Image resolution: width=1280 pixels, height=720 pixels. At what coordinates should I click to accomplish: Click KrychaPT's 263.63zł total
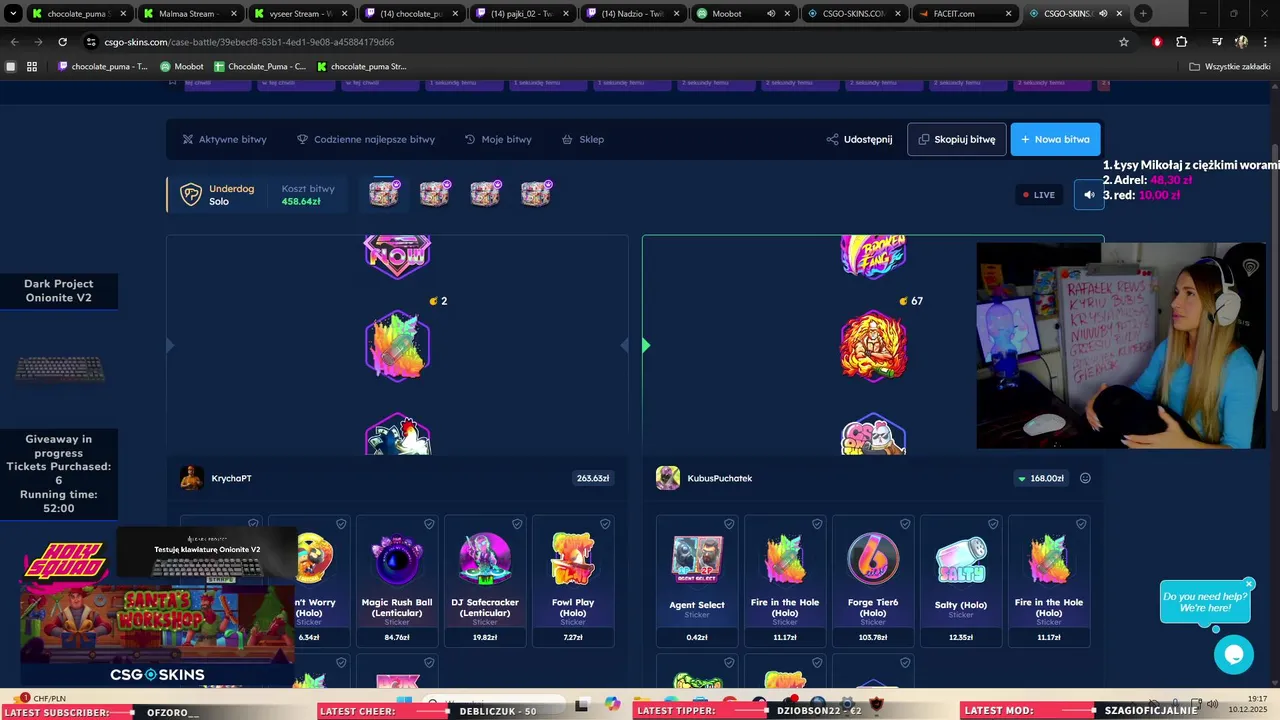tap(593, 478)
